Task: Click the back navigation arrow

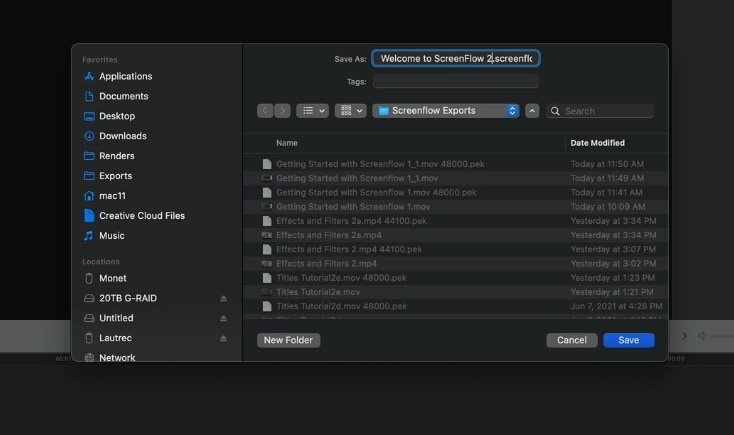Action: coord(265,111)
